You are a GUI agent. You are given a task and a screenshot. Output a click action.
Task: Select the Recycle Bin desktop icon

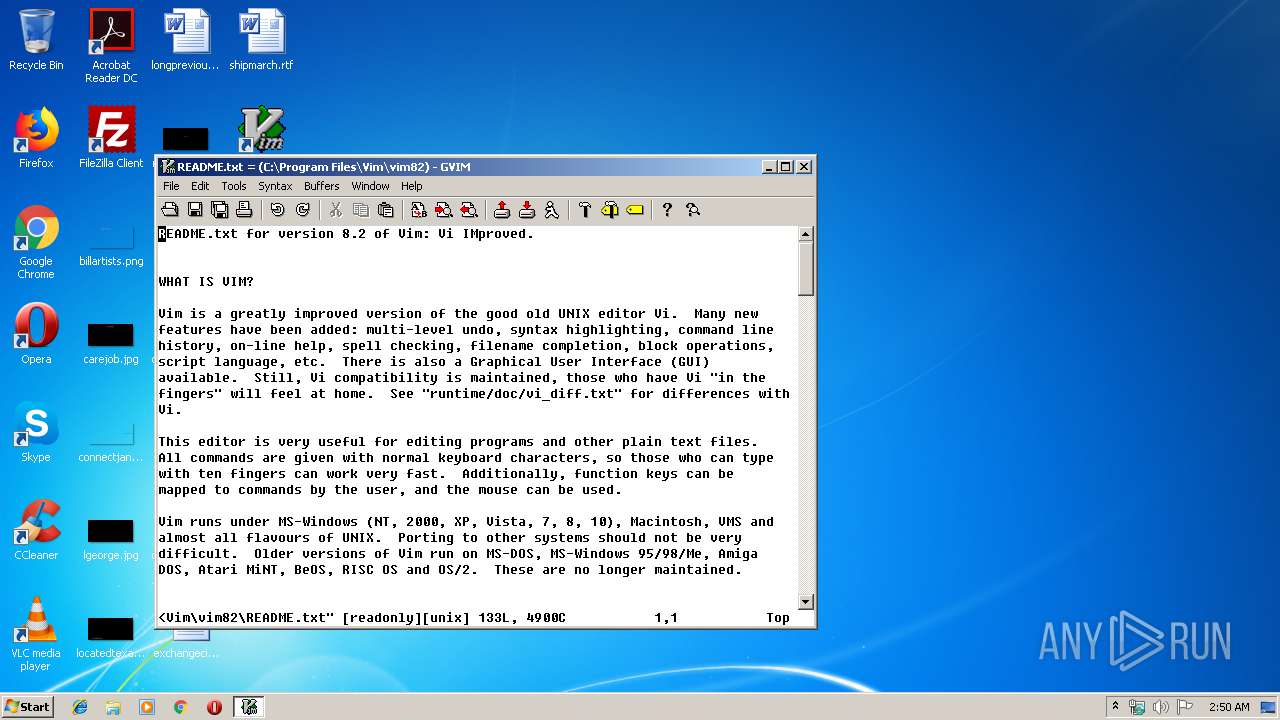click(x=36, y=40)
